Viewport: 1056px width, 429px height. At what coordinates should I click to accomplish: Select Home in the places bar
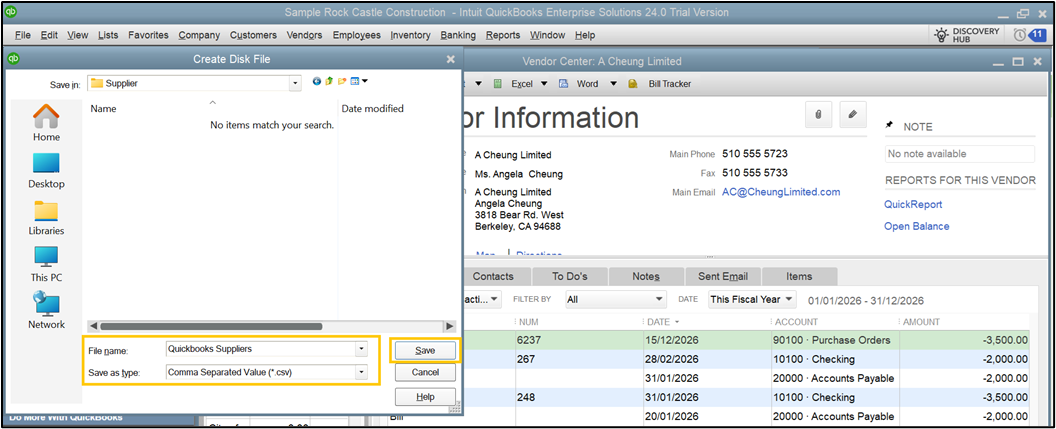(x=46, y=123)
